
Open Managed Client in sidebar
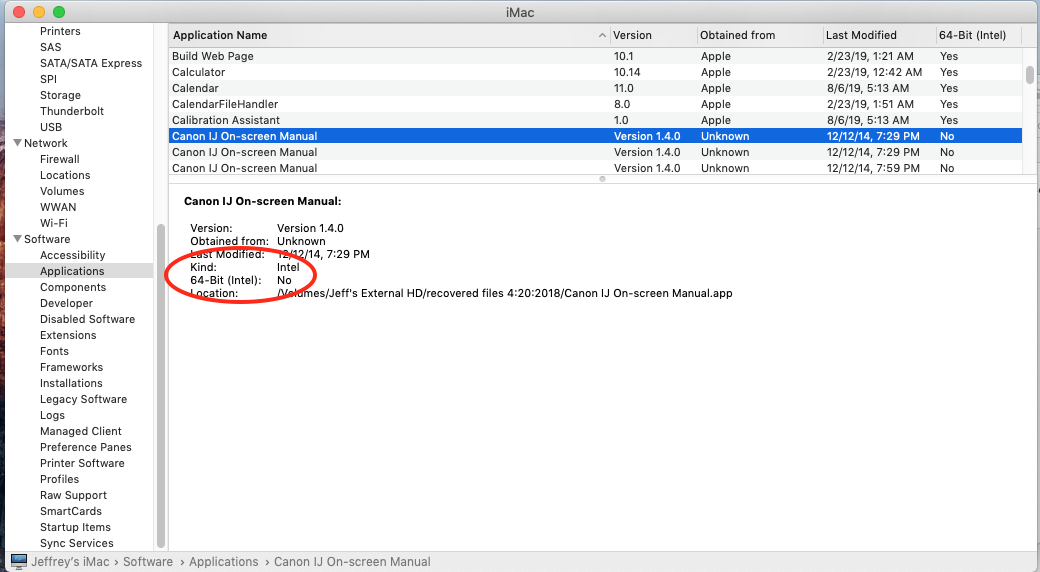81,431
